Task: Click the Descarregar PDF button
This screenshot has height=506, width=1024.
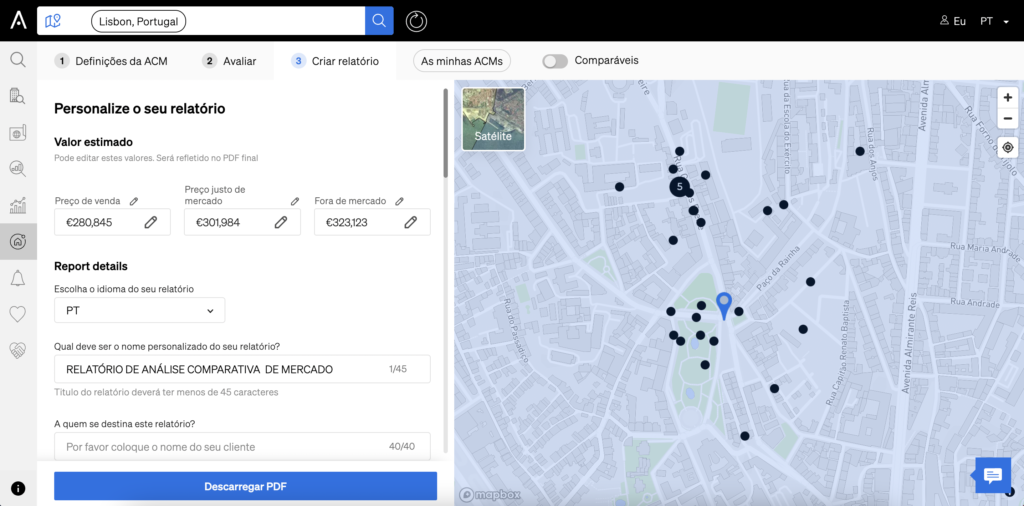Action: 246,486
